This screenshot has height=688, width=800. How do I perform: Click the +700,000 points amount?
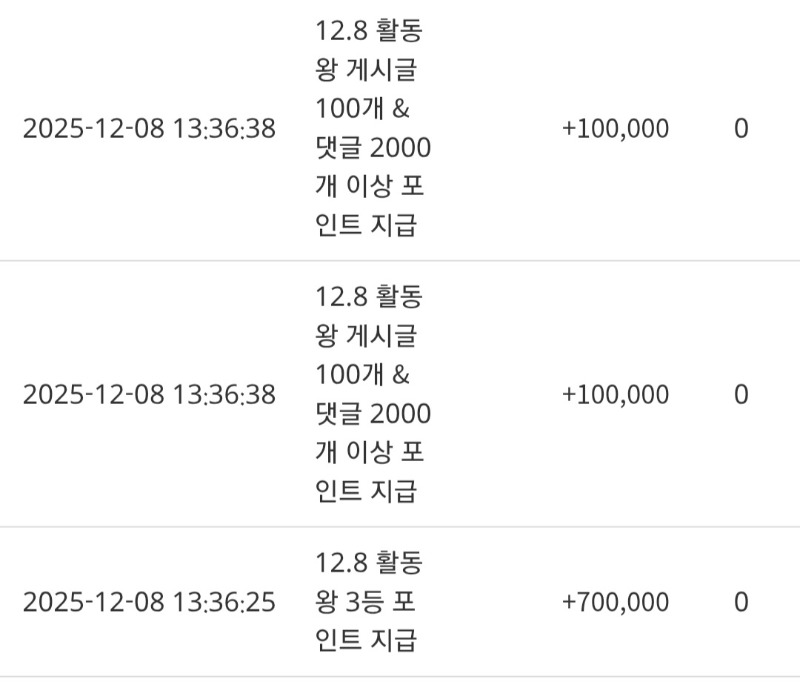[615, 603]
